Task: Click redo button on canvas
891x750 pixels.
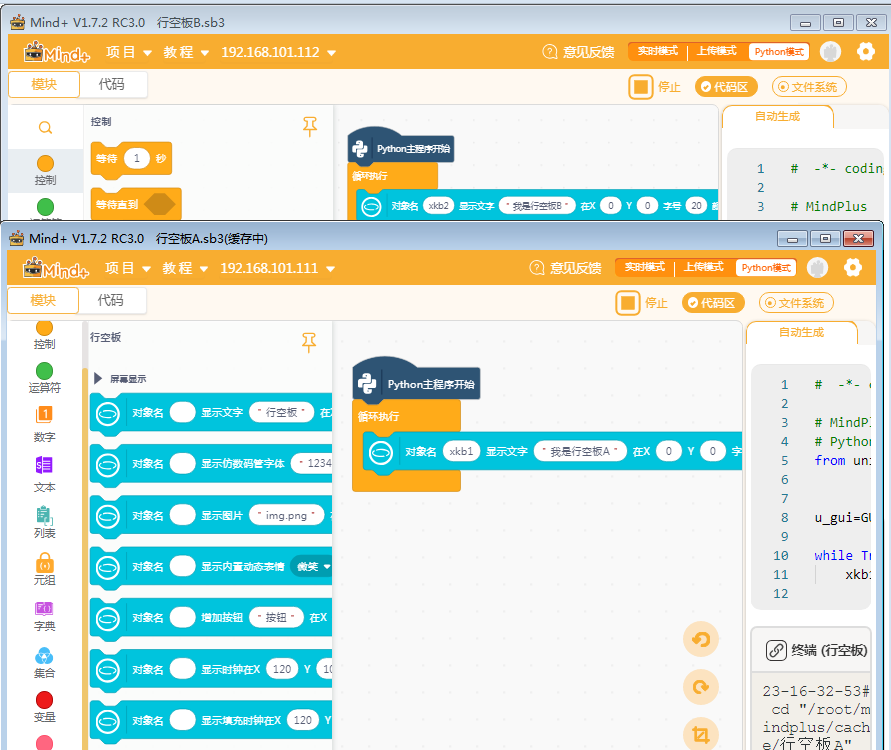Action: [x=701, y=688]
